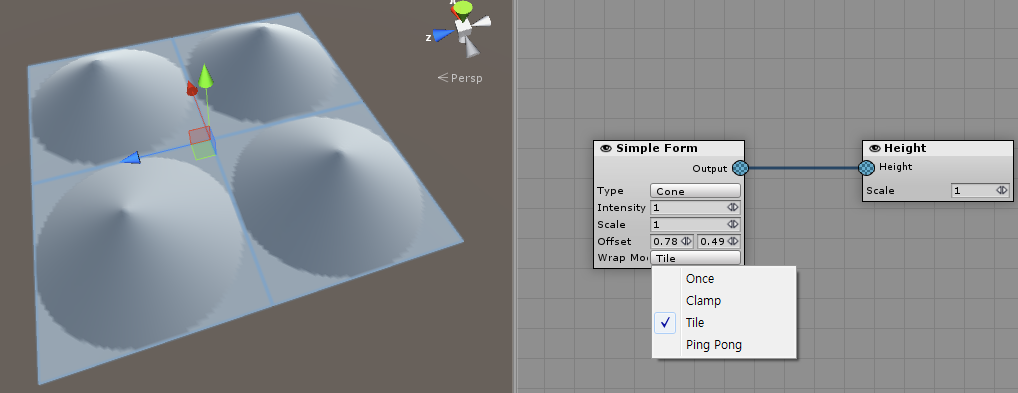Click the Simple Form Output port
The image size is (1018, 393).
[740, 168]
